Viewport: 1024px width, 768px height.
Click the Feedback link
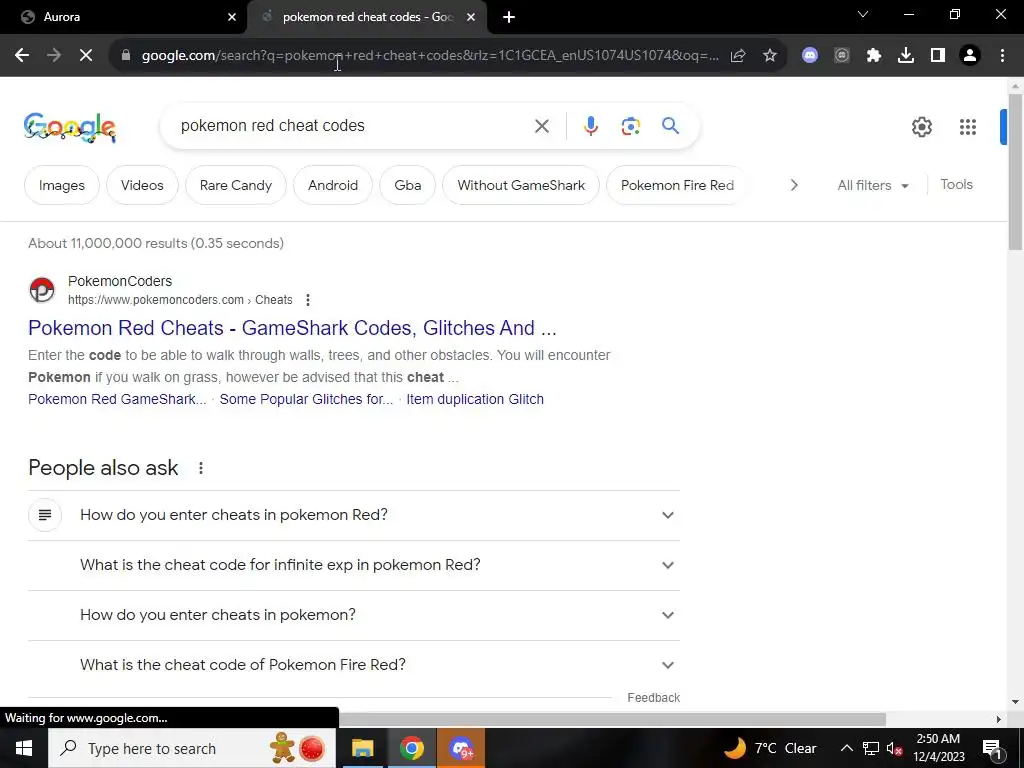[653, 698]
